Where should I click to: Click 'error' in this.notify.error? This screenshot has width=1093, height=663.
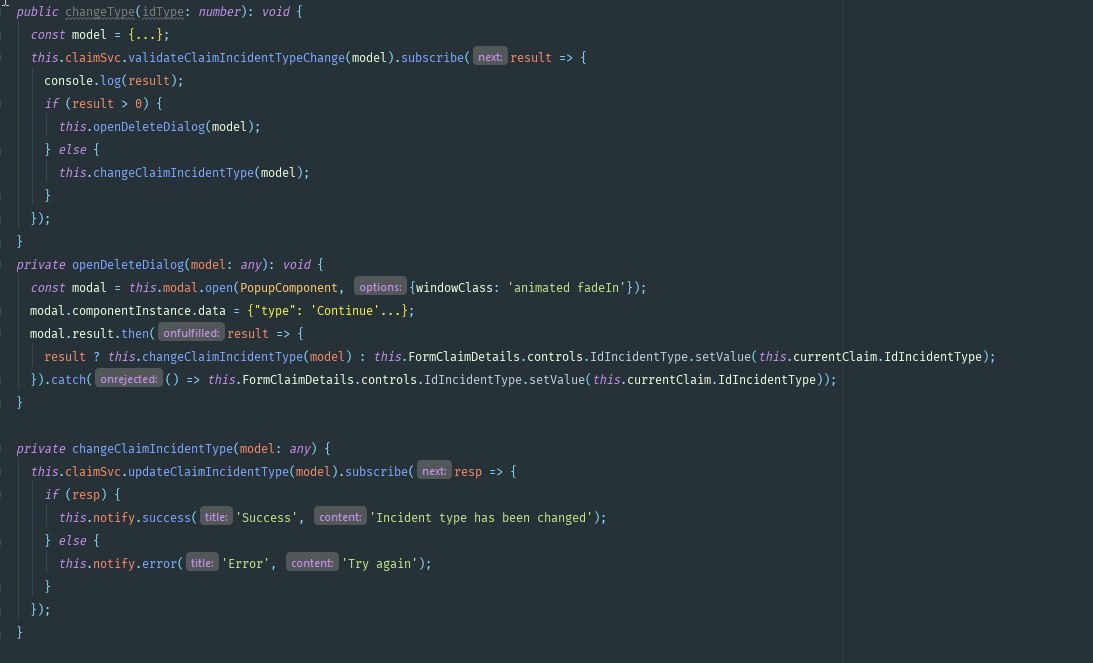coord(160,564)
